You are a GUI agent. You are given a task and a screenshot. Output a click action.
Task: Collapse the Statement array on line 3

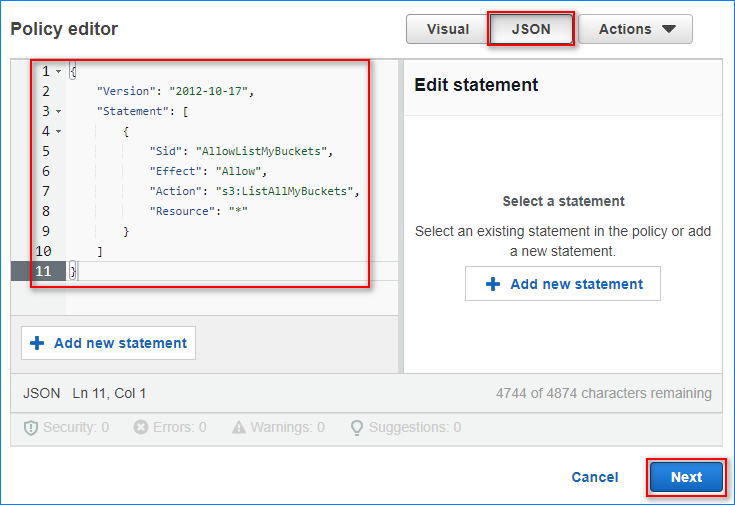(x=58, y=111)
